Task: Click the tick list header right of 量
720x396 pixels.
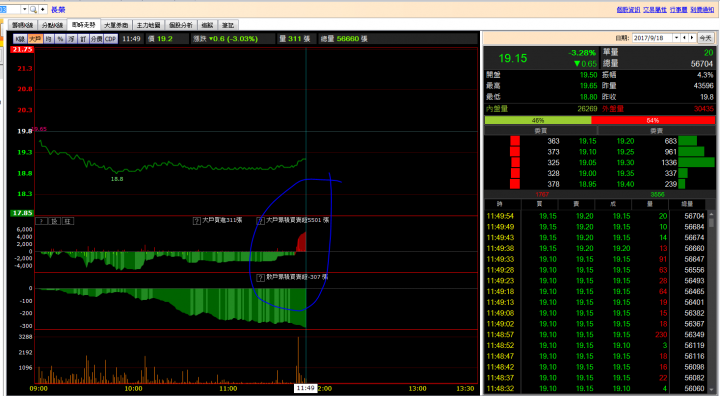Action: tap(687, 204)
